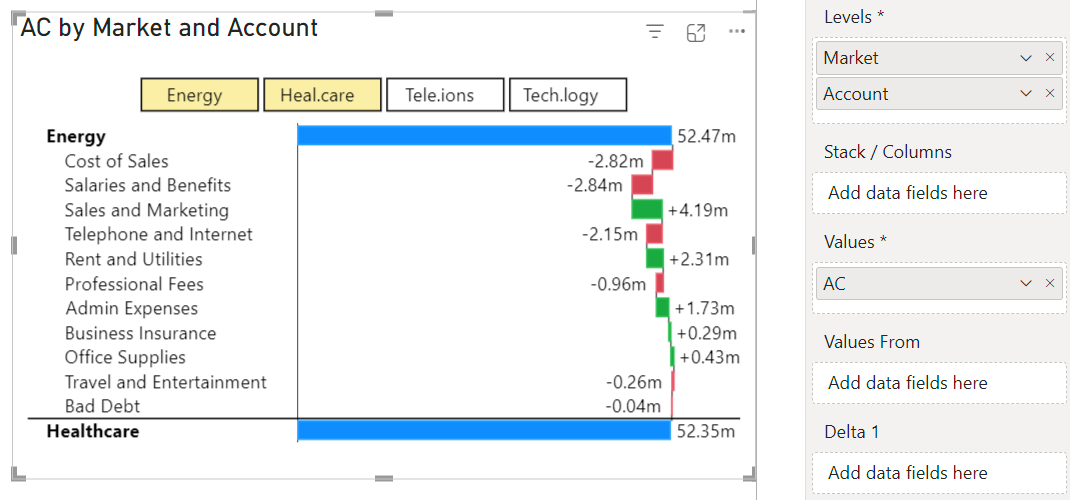Open the visual filter icon
The height and width of the screenshot is (500, 1070).
[655, 32]
